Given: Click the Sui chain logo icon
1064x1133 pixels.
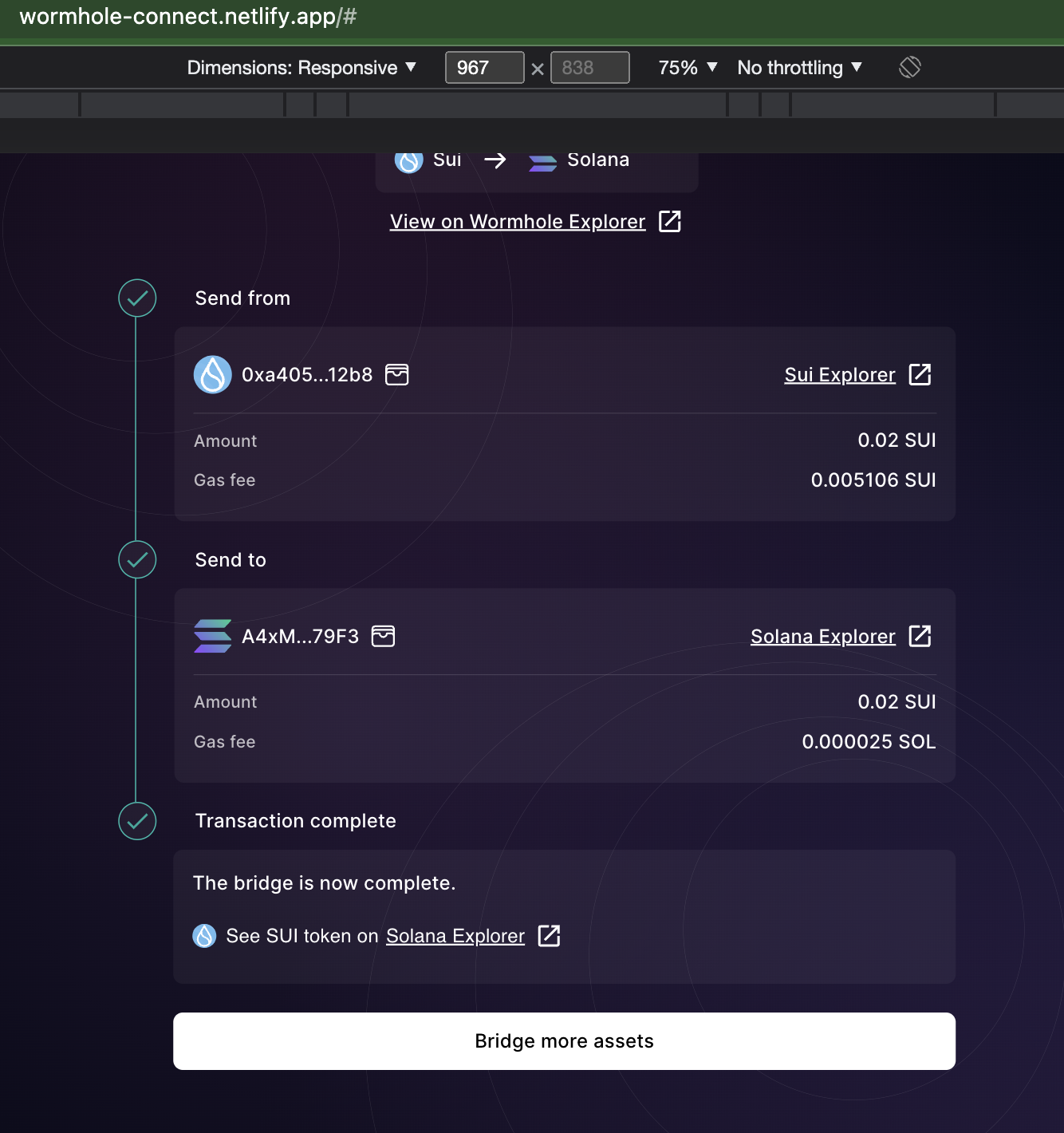Looking at the screenshot, I should [408, 160].
